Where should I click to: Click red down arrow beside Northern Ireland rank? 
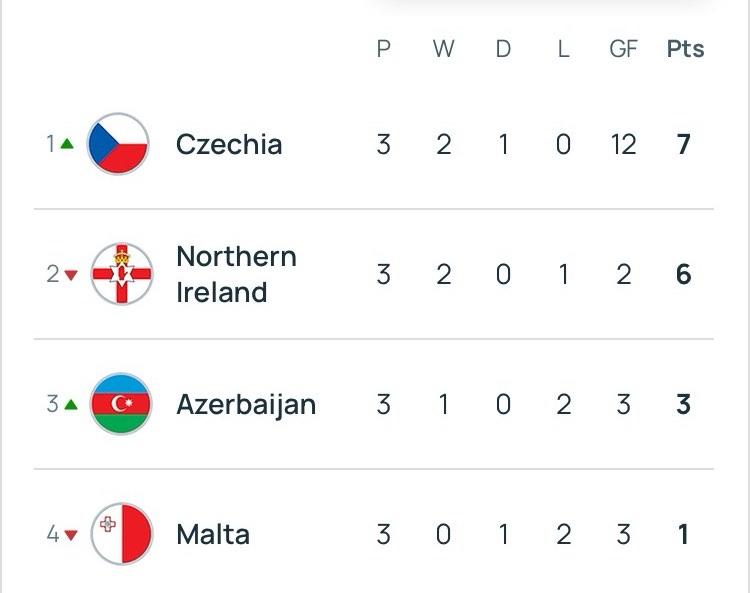70,275
